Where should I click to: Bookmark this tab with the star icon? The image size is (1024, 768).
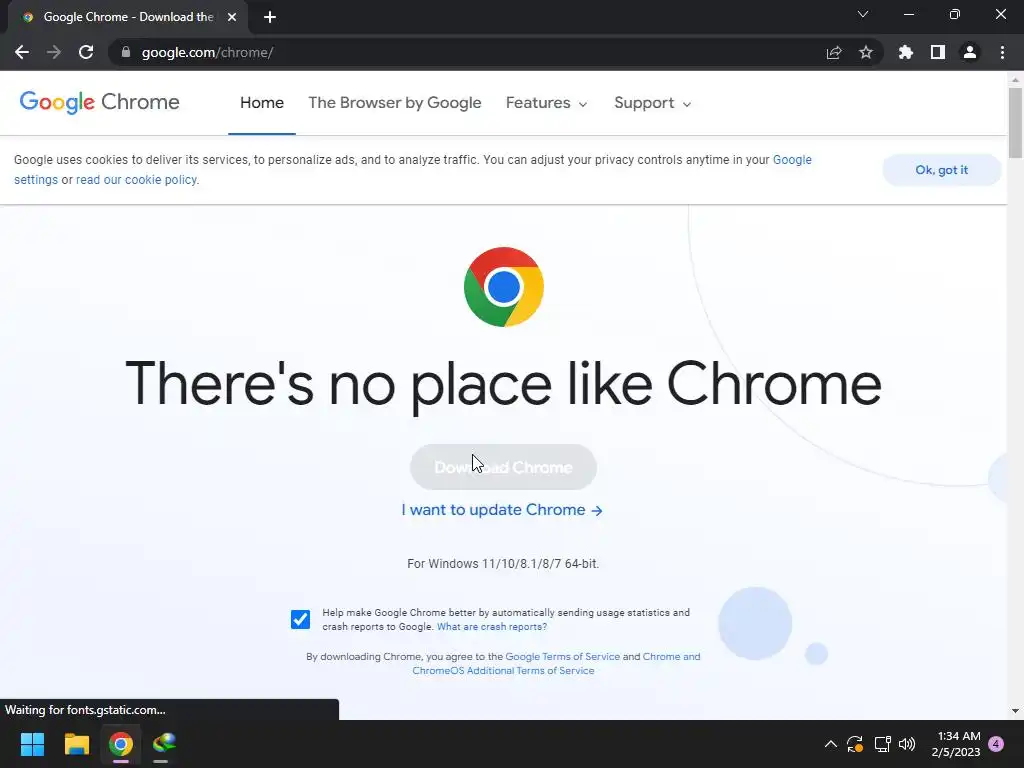866,52
